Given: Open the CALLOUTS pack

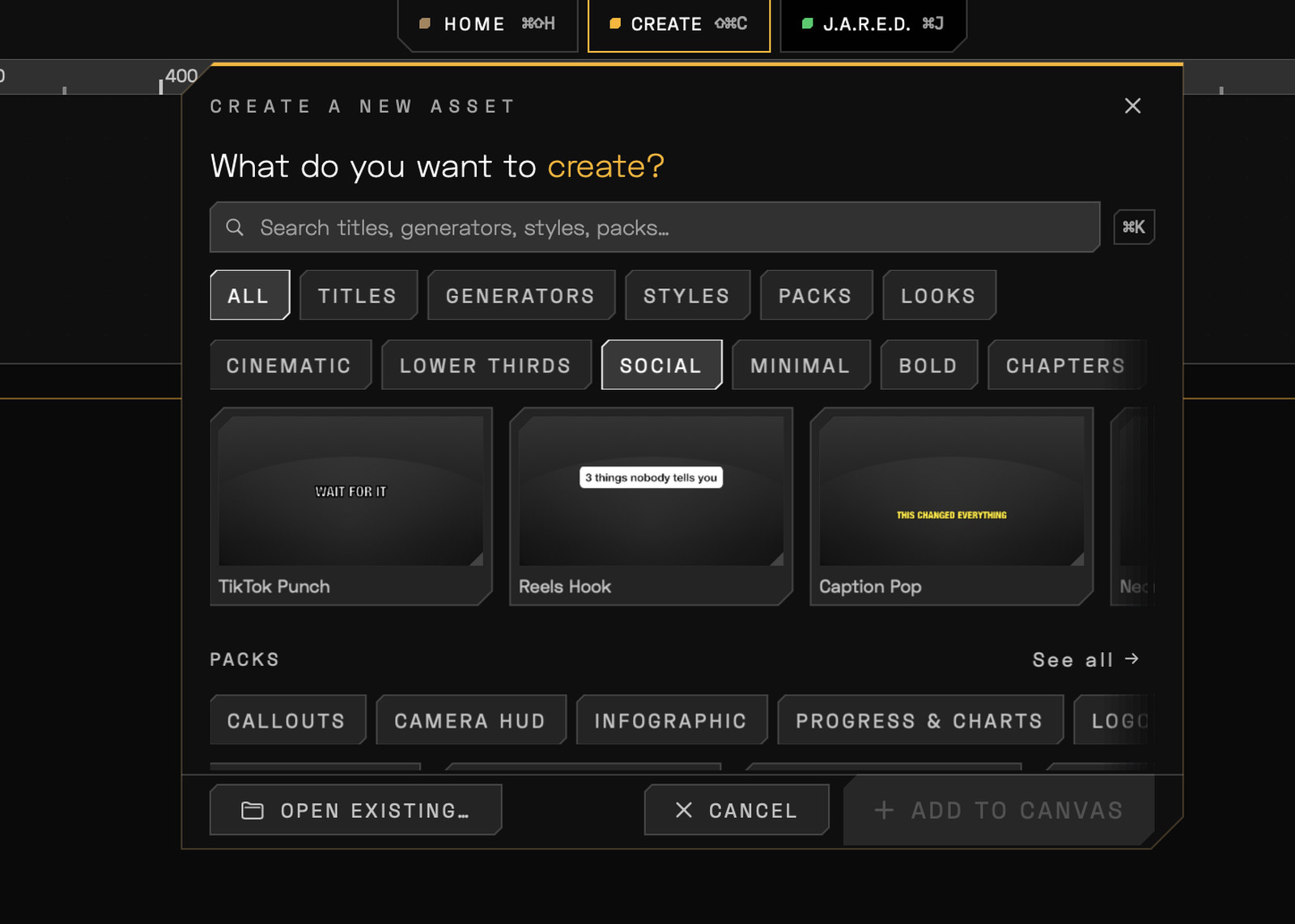Looking at the screenshot, I should [x=287, y=719].
